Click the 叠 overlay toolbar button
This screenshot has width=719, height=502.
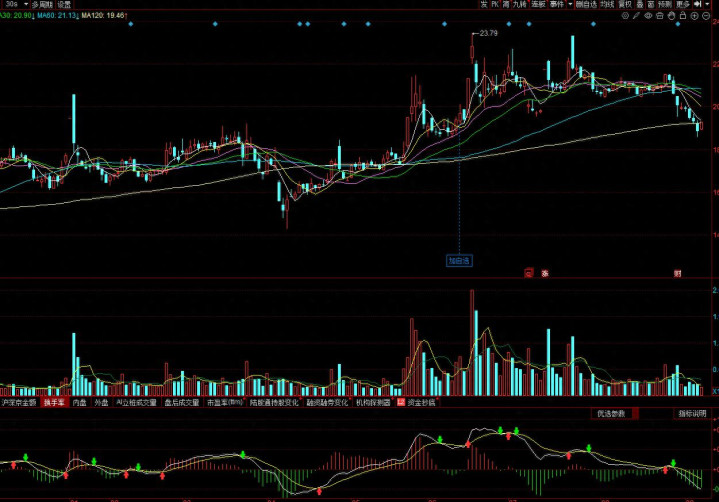[640, 4]
